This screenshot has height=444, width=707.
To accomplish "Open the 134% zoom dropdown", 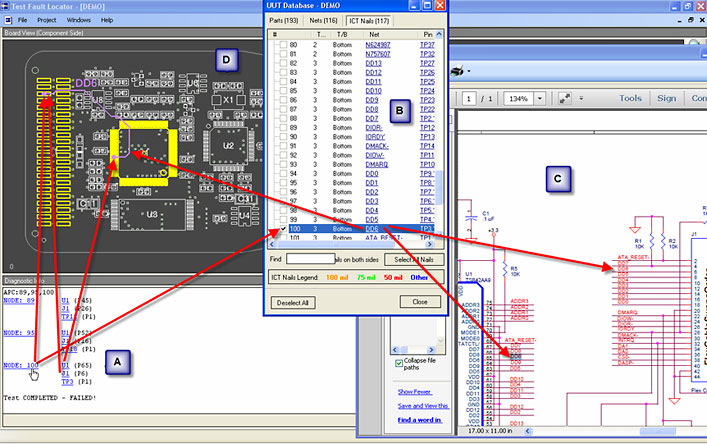I will (x=540, y=98).
